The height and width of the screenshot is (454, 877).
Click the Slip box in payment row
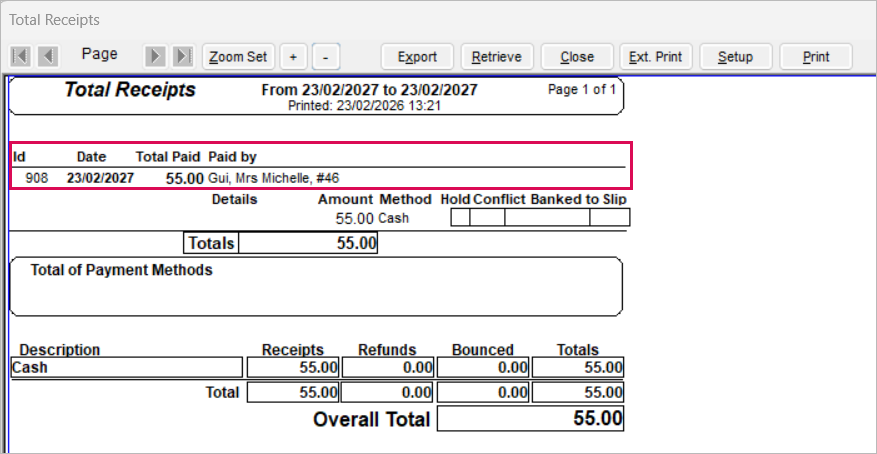click(609, 218)
